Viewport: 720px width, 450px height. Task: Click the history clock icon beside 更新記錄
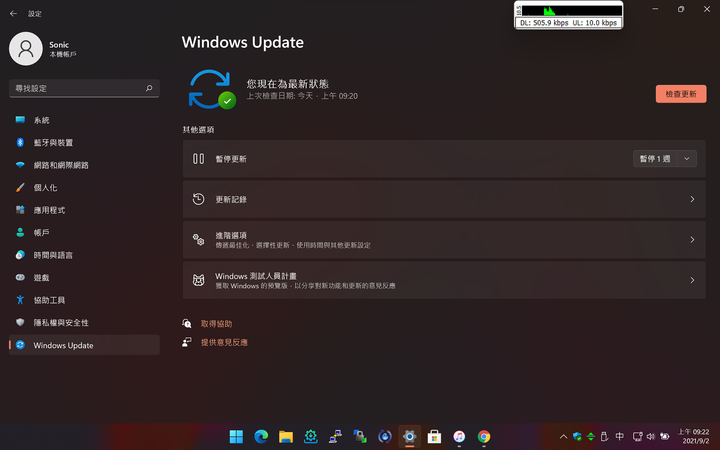coord(198,199)
